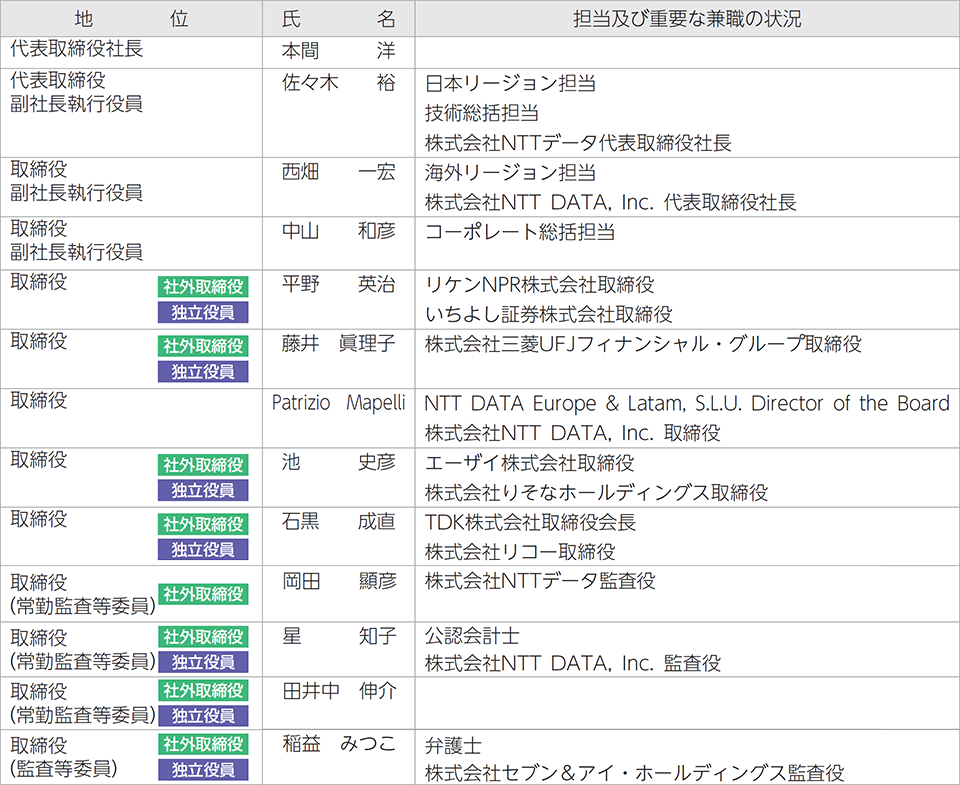The width and height of the screenshot is (960, 785).
Task: Select the name 岡田 顯彦
Action: (339, 580)
